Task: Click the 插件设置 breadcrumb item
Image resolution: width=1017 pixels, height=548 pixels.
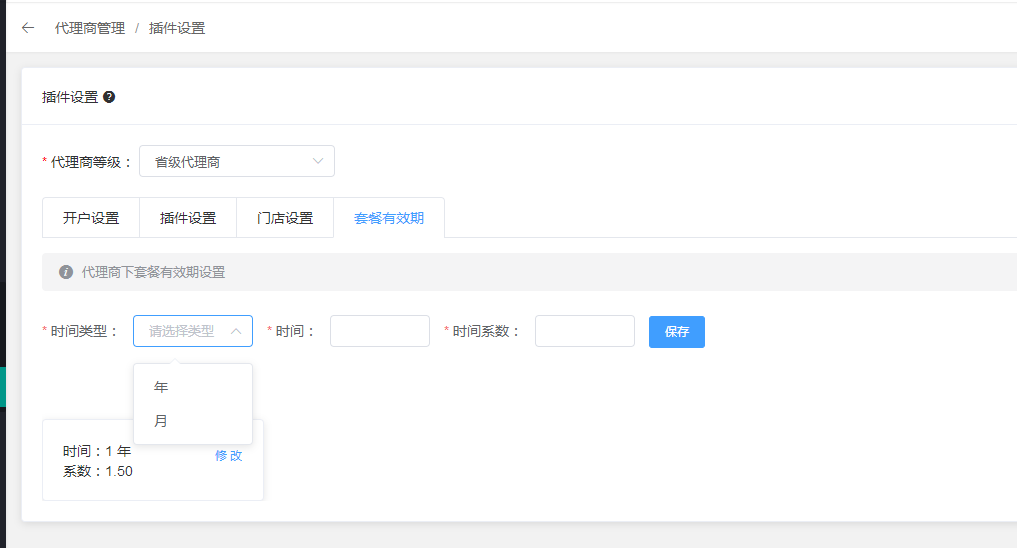Action: click(176, 28)
